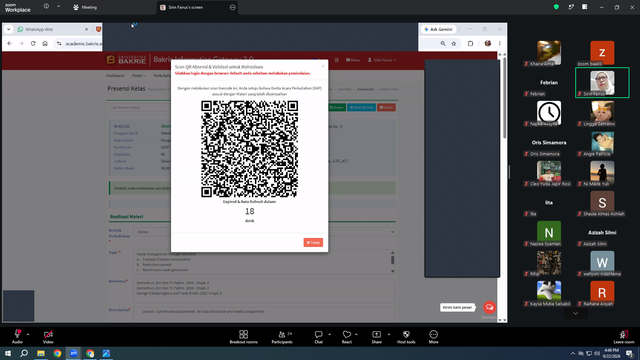
Task: Click the green Simpan button
Action: coord(337,107)
